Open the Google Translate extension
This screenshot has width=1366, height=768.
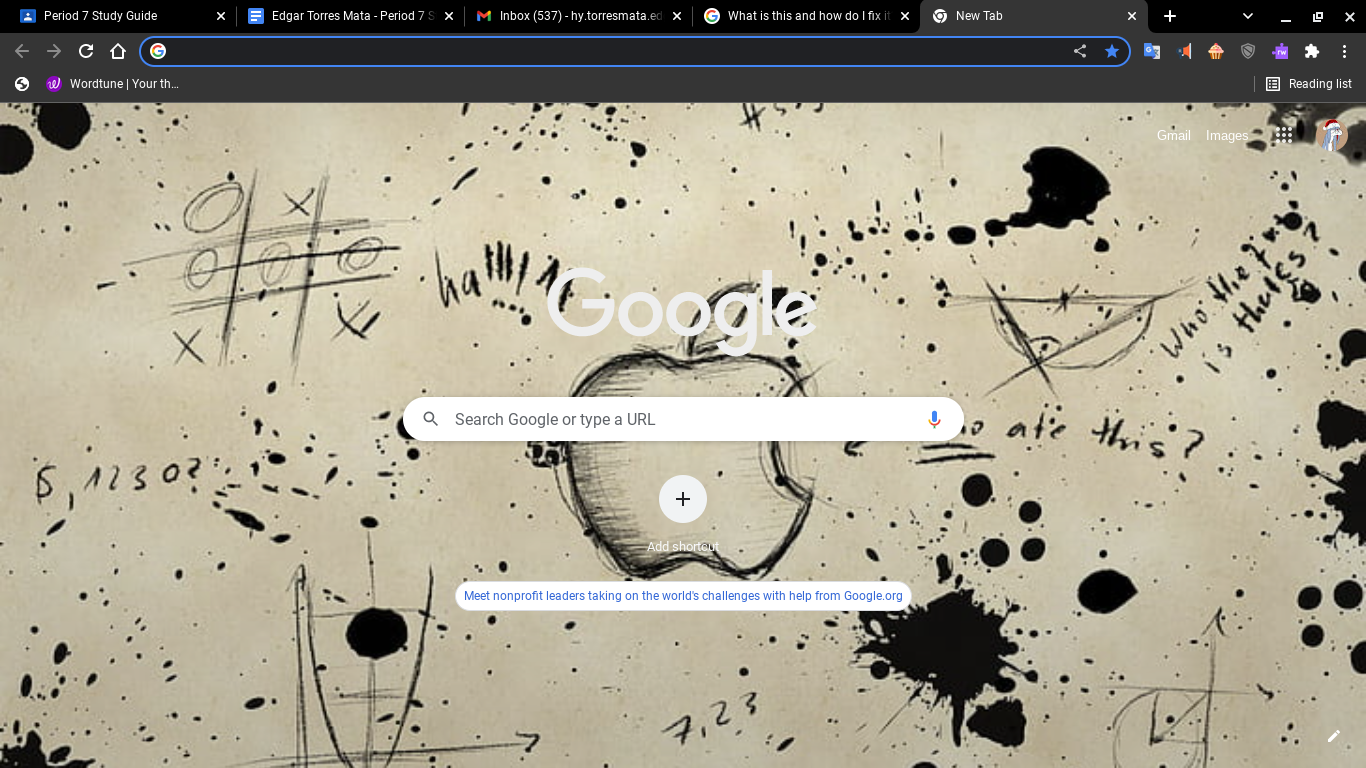[1152, 51]
